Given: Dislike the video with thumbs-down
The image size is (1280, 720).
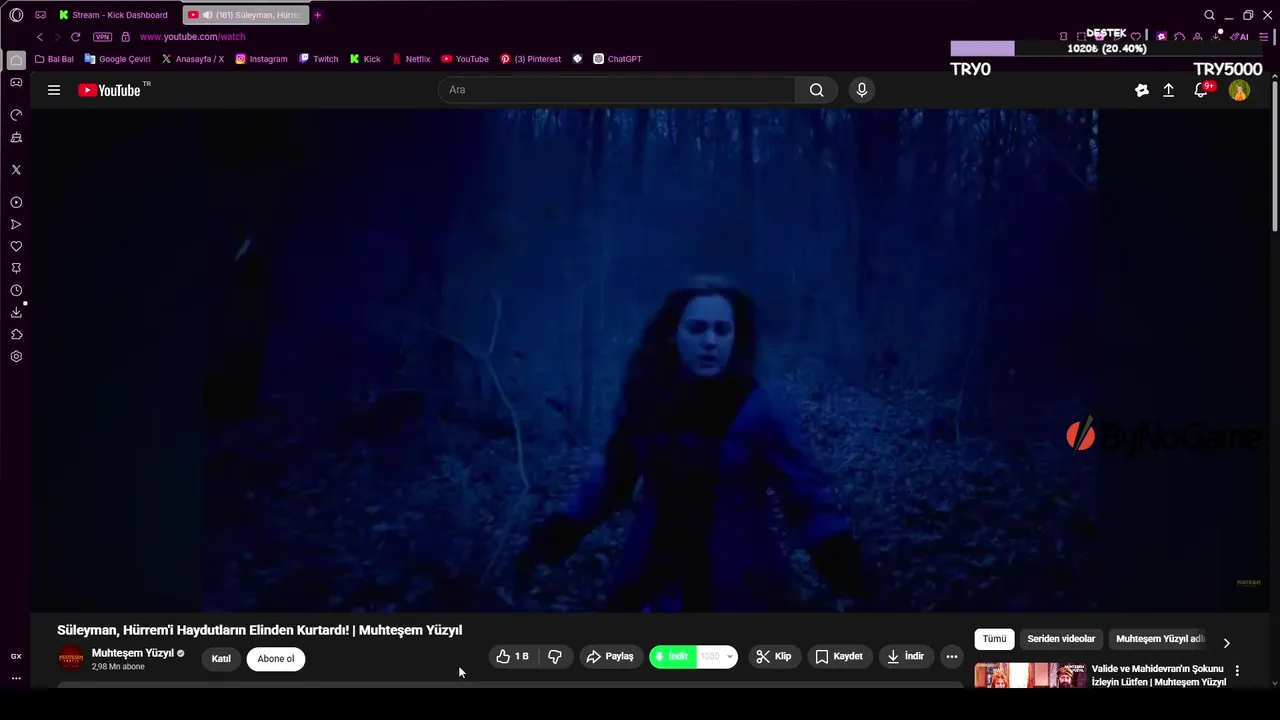Looking at the screenshot, I should [x=555, y=657].
